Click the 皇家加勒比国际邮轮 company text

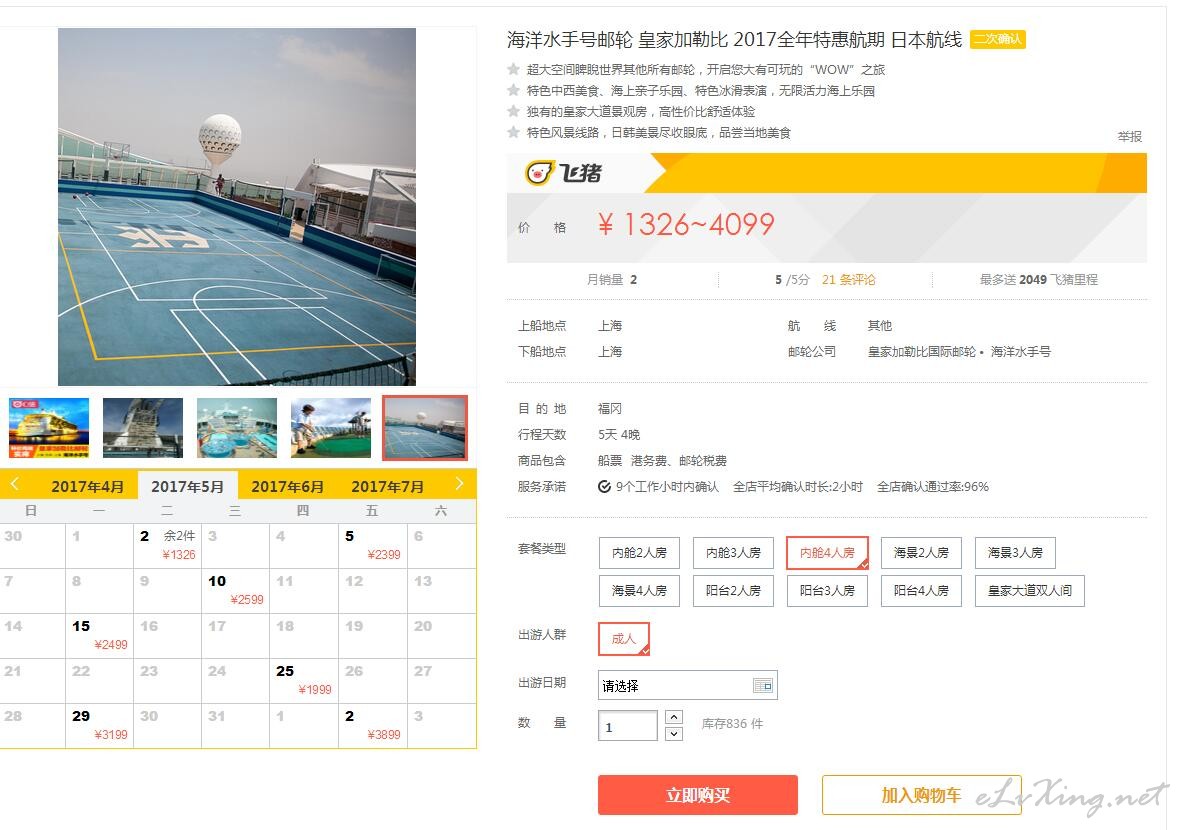[922, 351]
